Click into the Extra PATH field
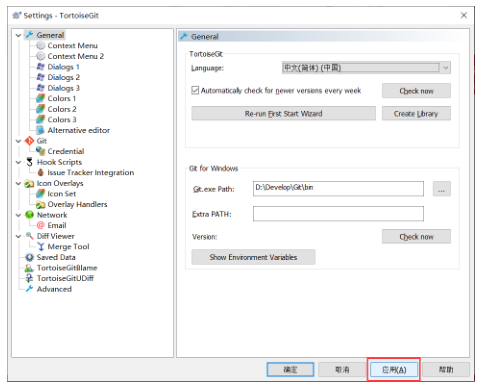The image size is (483, 386). (x=338, y=214)
